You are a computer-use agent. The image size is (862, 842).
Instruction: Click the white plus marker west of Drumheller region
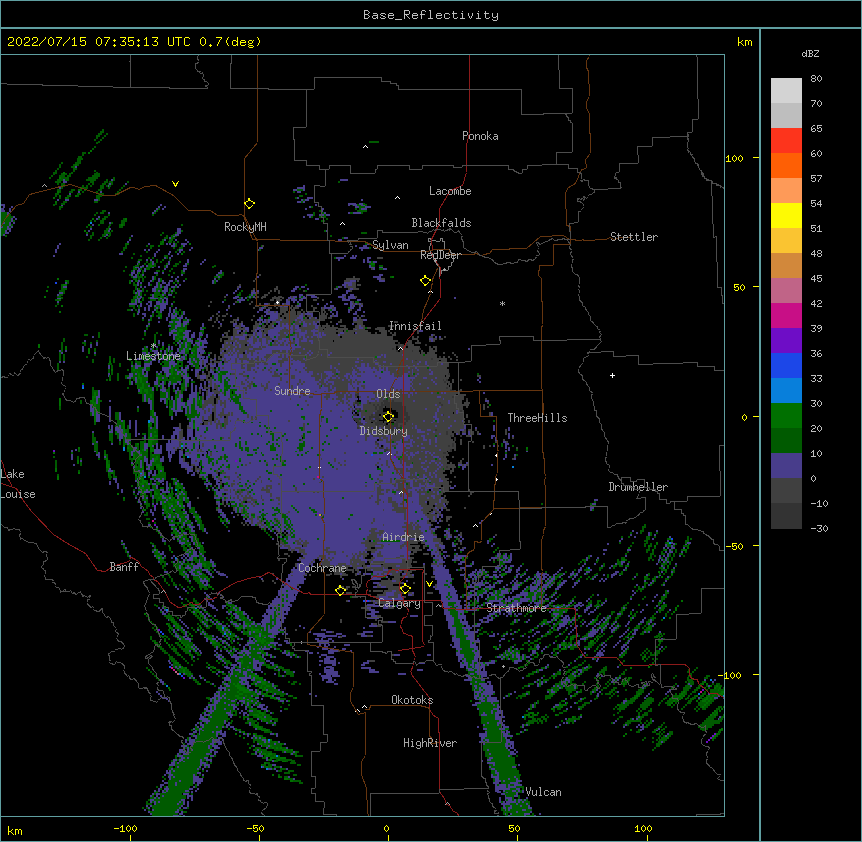point(612,375)
